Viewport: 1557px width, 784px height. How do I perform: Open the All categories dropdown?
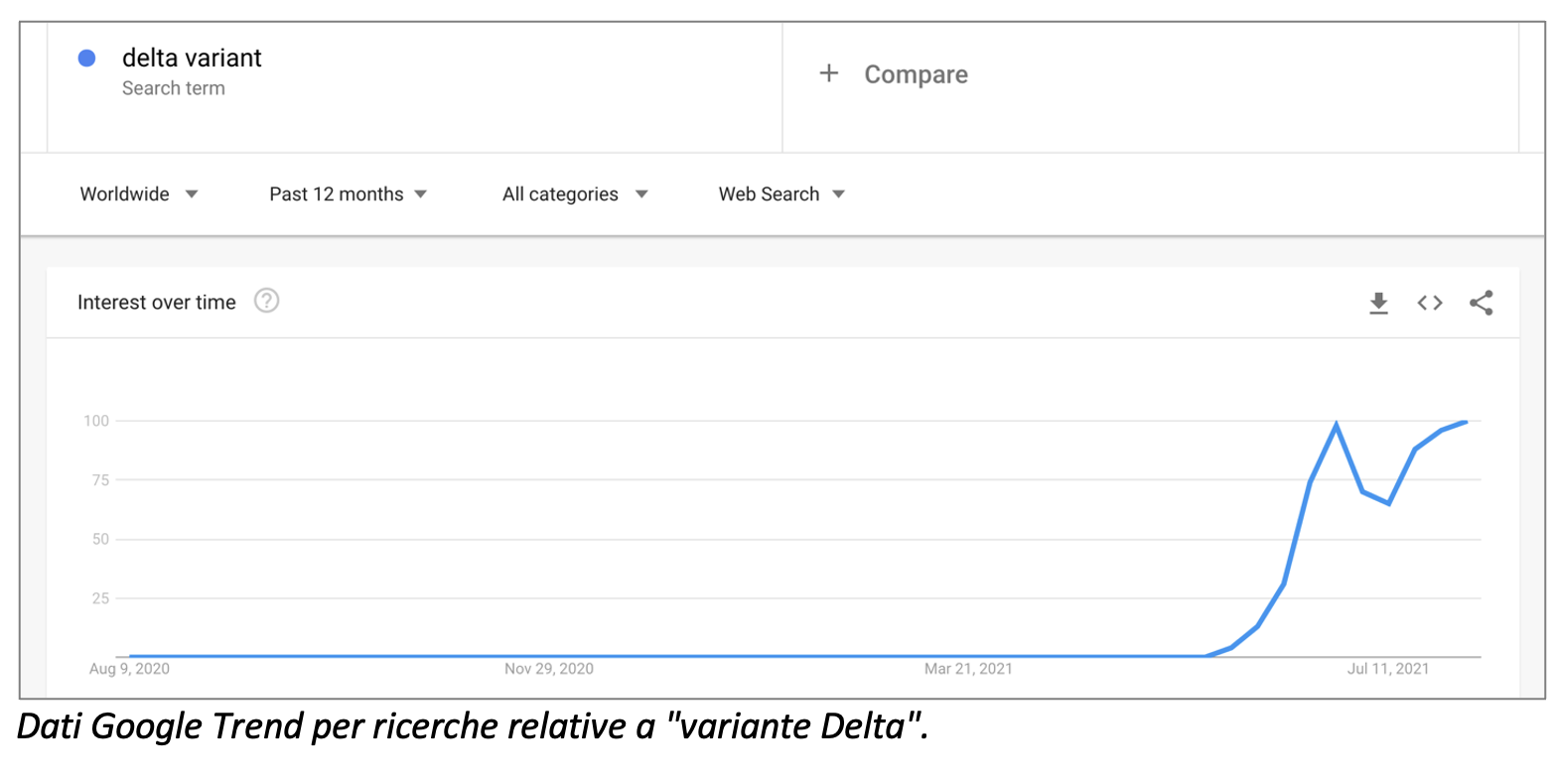tap(575, 195)
